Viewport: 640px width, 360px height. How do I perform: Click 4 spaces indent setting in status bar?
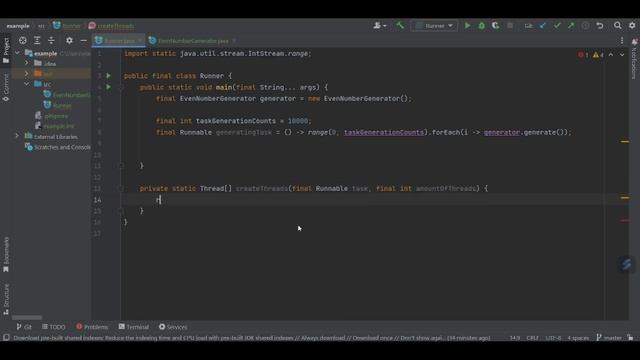(x=578, y=338)
